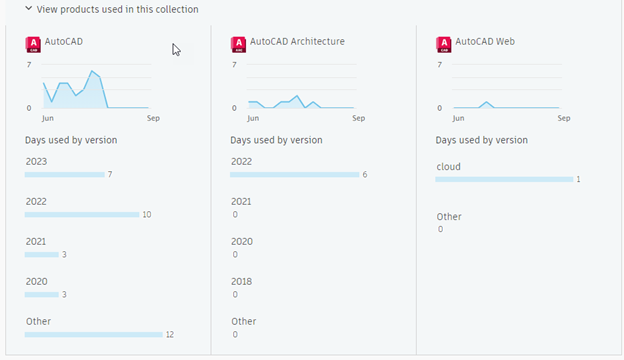Click the AutoCAD Web title label

point(485,41)
